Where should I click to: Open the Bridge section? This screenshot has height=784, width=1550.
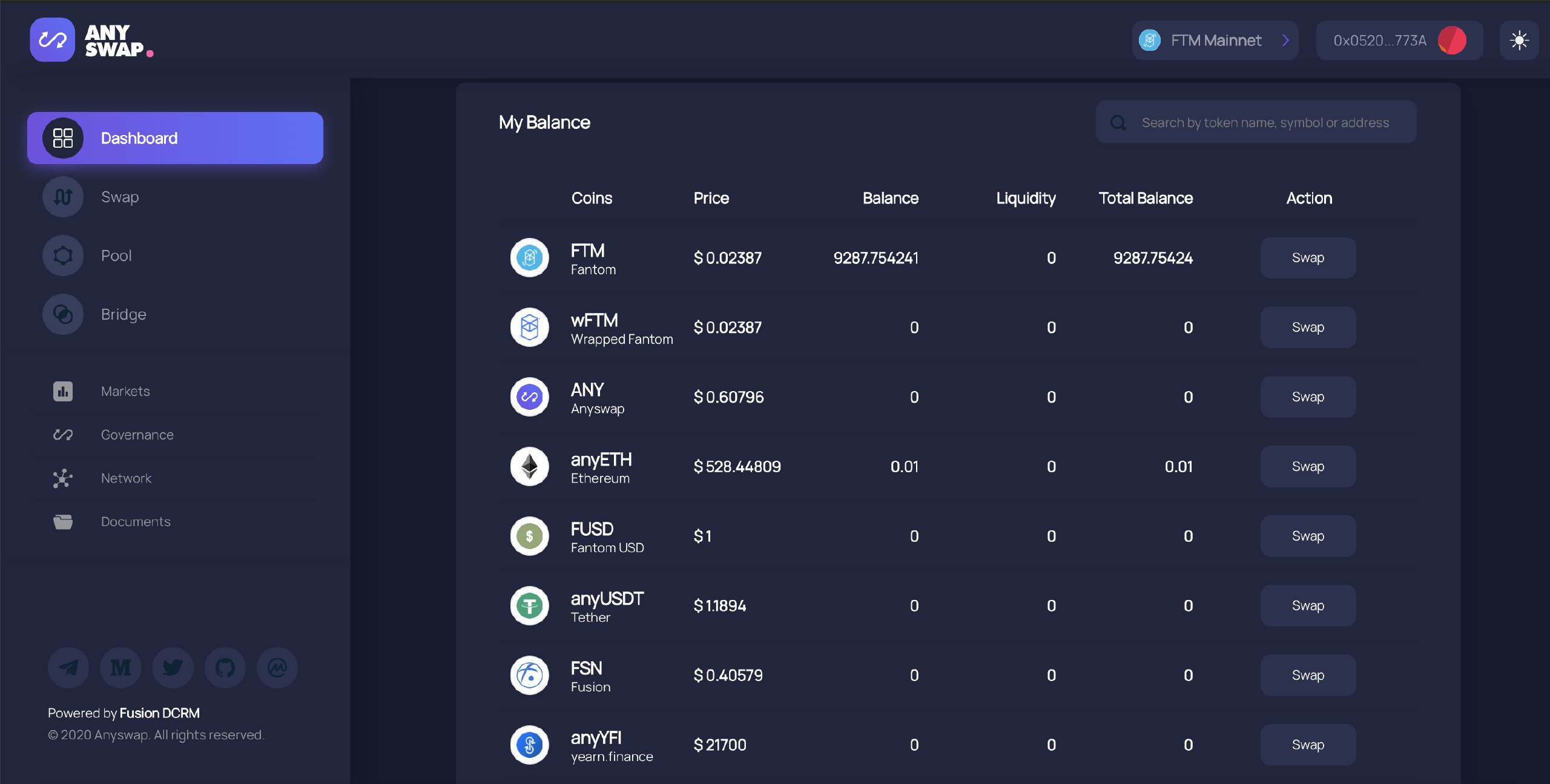click(124, 314)
